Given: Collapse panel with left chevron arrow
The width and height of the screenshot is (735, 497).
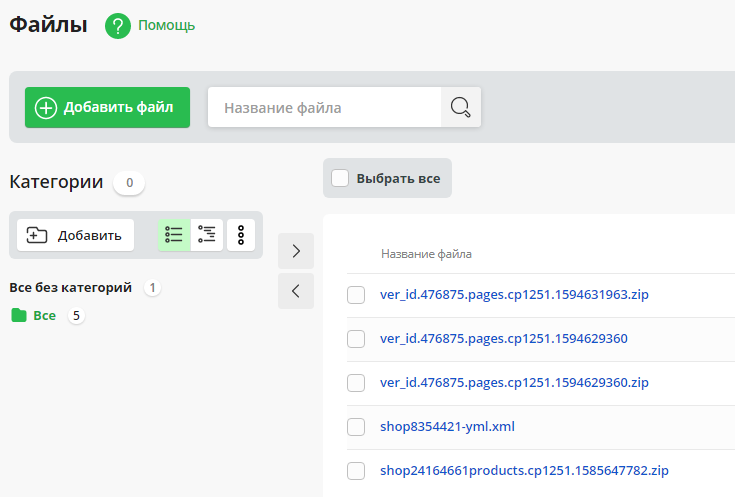Looking at the screenshot, I should 296,291.
